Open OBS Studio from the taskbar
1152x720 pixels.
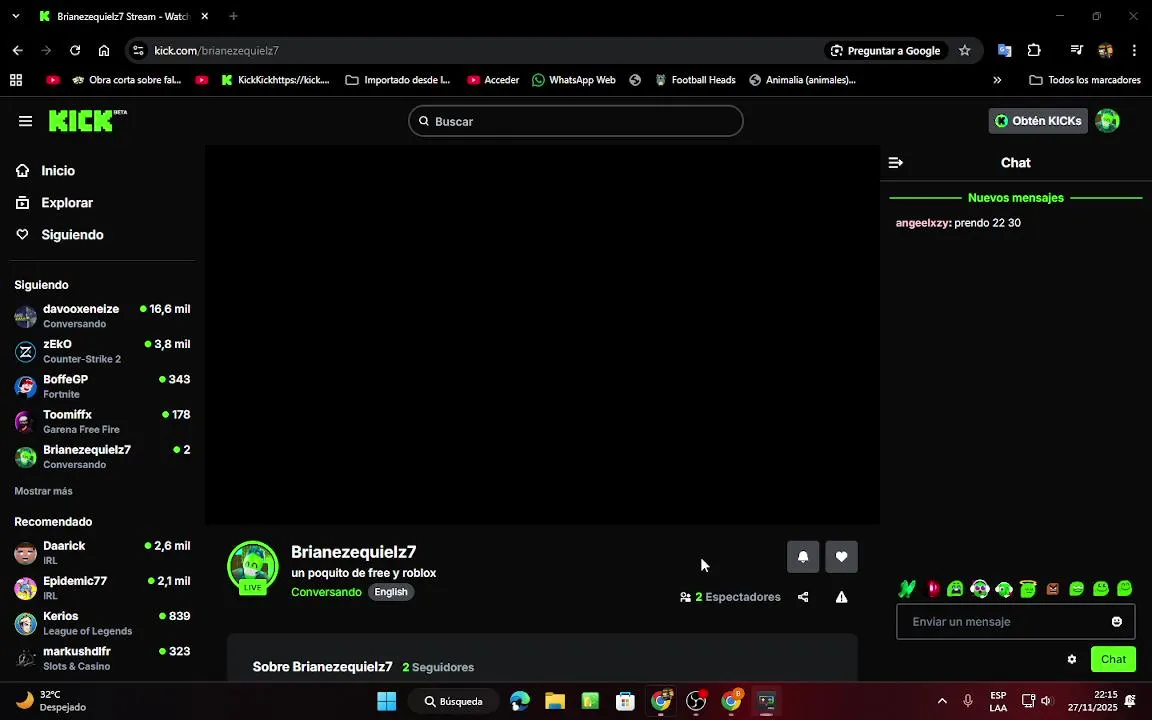696,702
